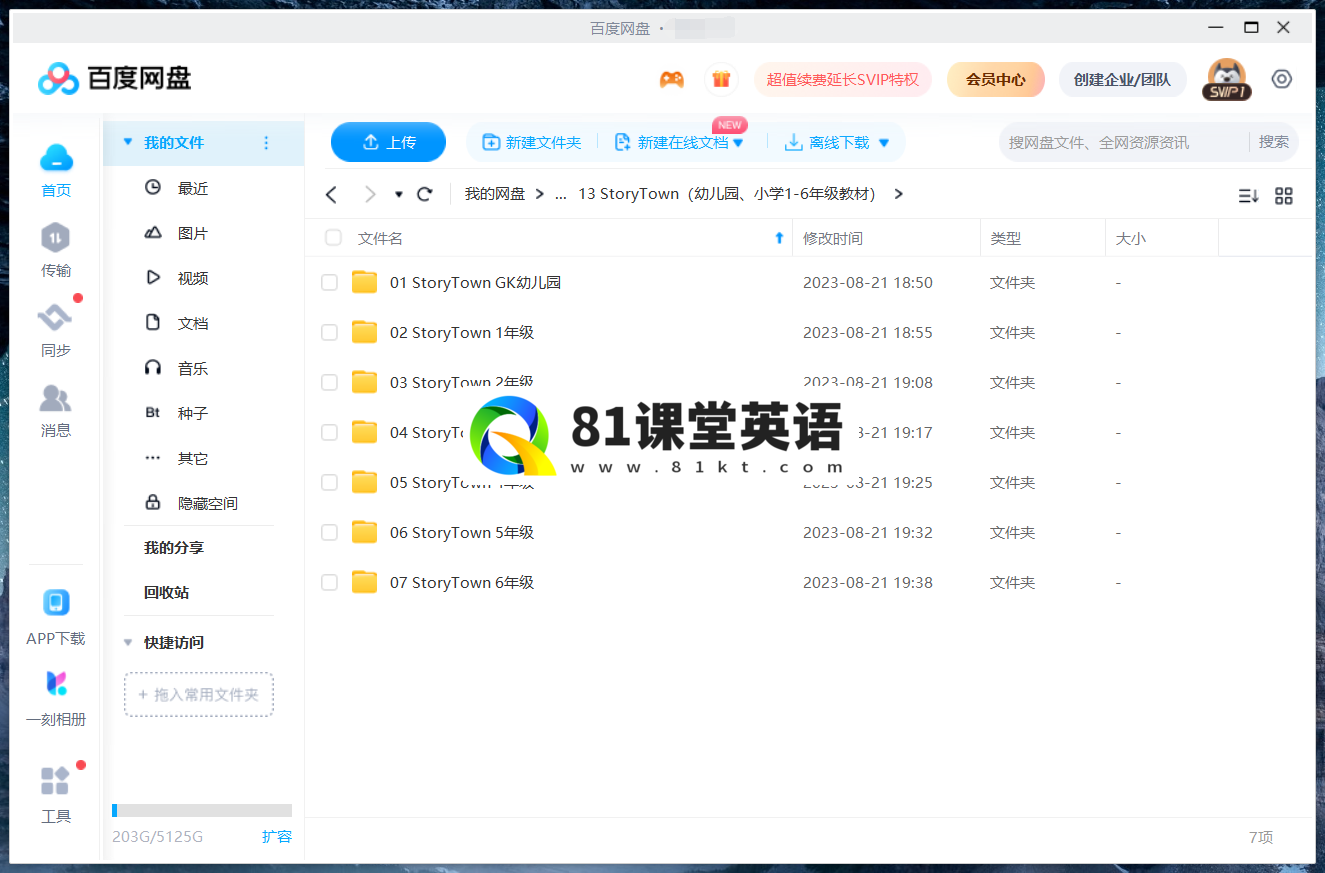1325x873 pixels.
Task: Click the 超值续费延长SVIP特权 banner
Action: click(843, 79)
